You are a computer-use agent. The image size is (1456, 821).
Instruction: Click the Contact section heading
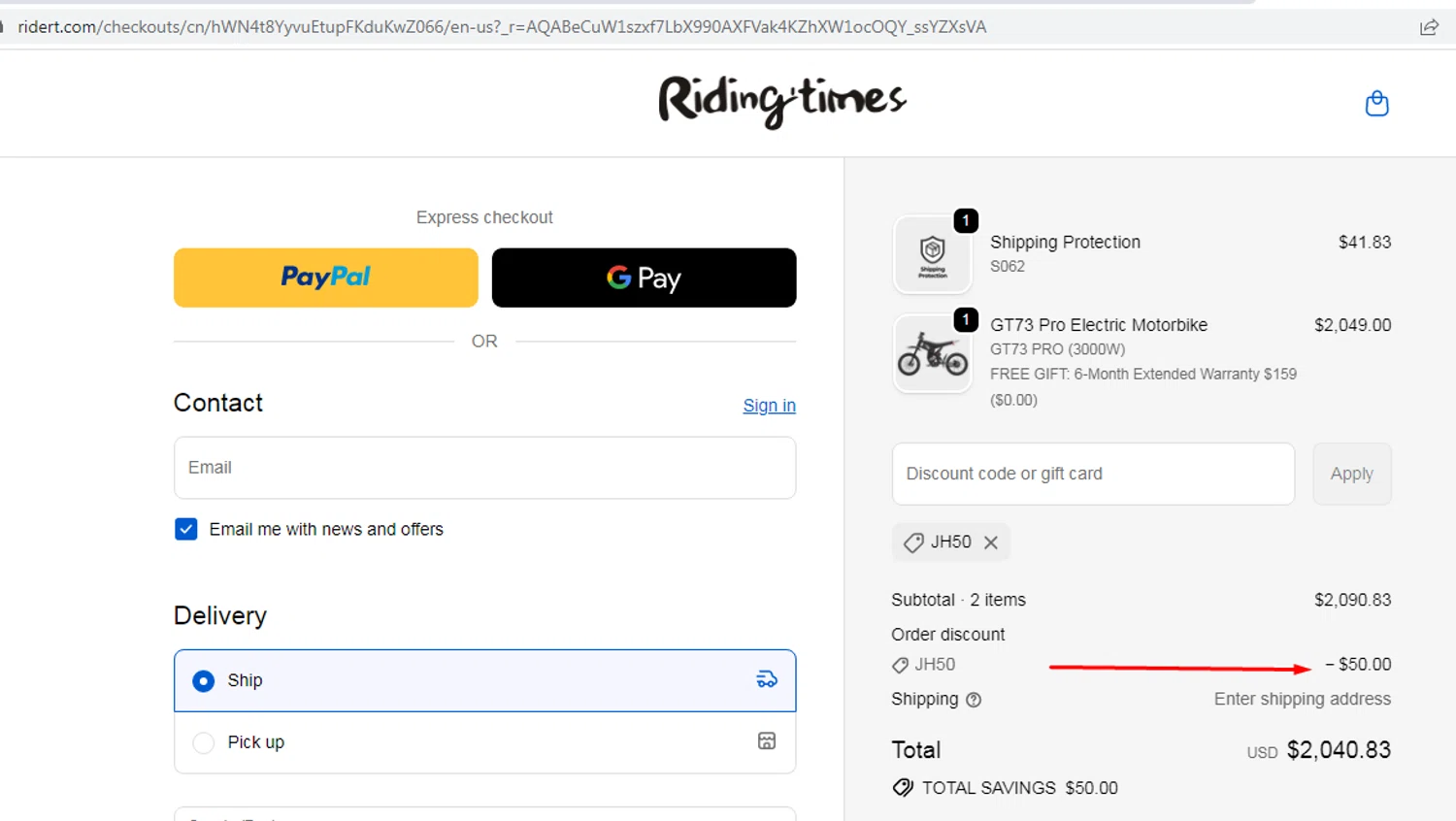point(218,403)
